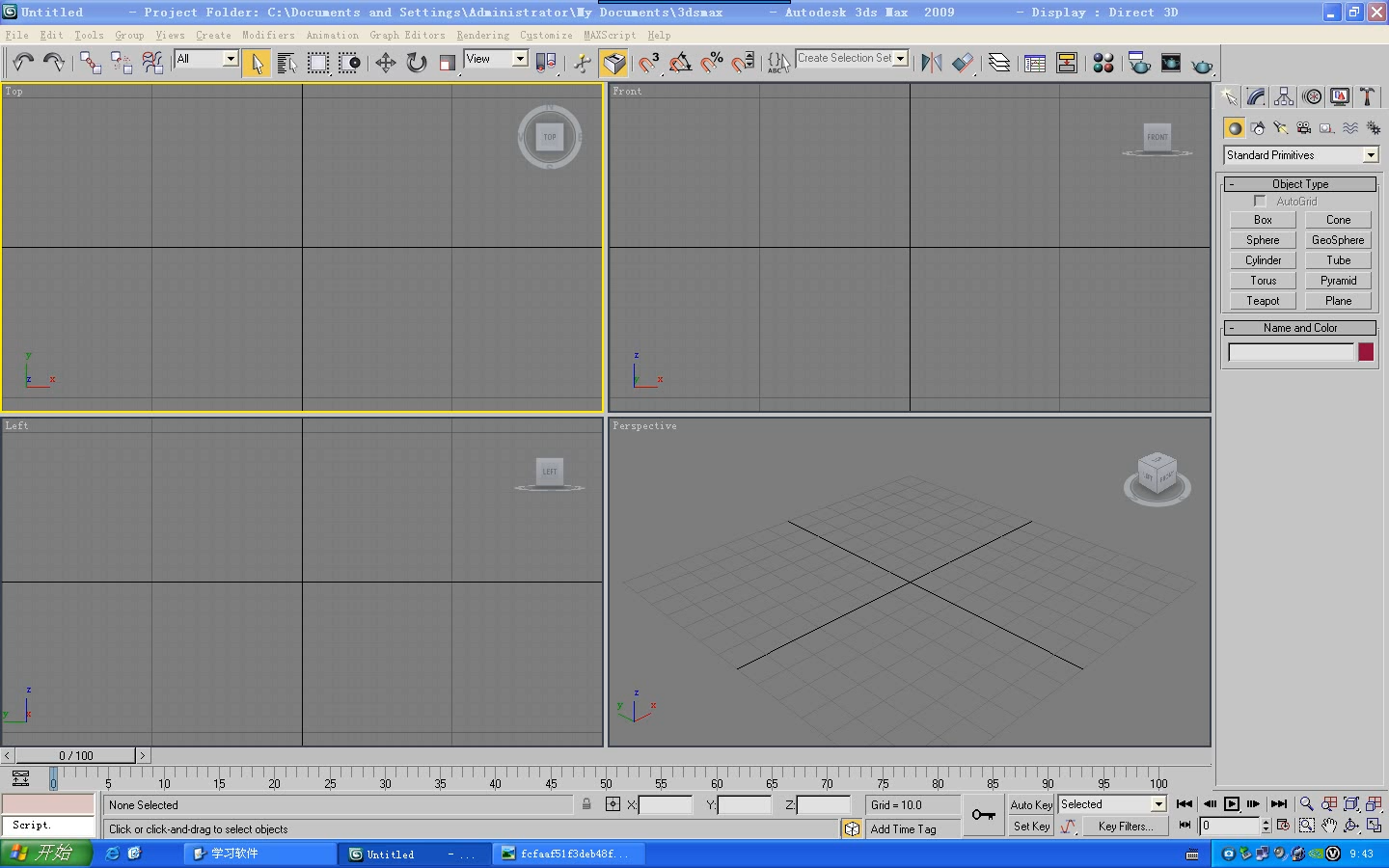
Task: Toggle Absolute/Offset transform type-in mode
Action: (613, 804)
